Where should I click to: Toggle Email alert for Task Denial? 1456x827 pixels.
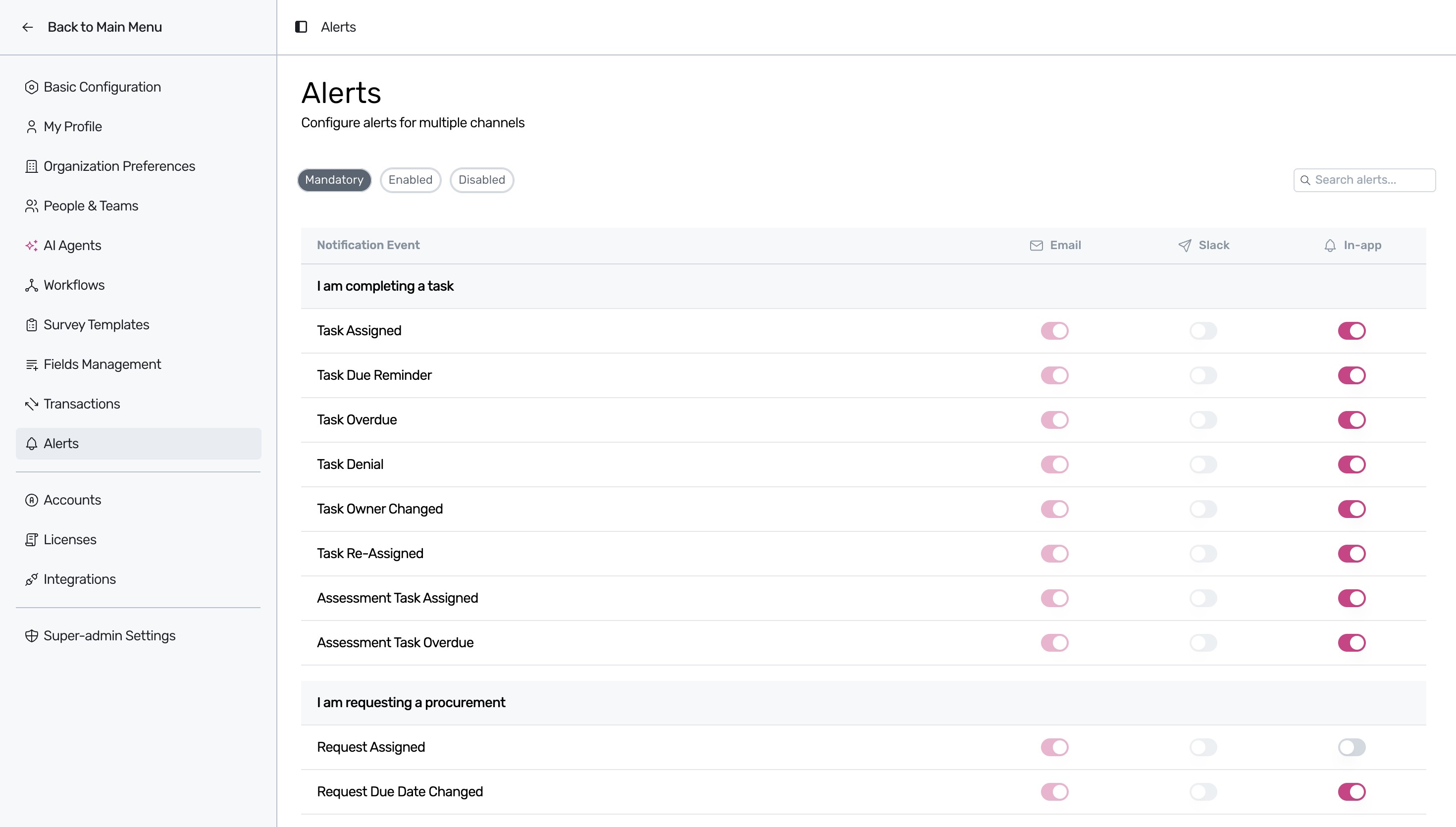coord(1054,465)
